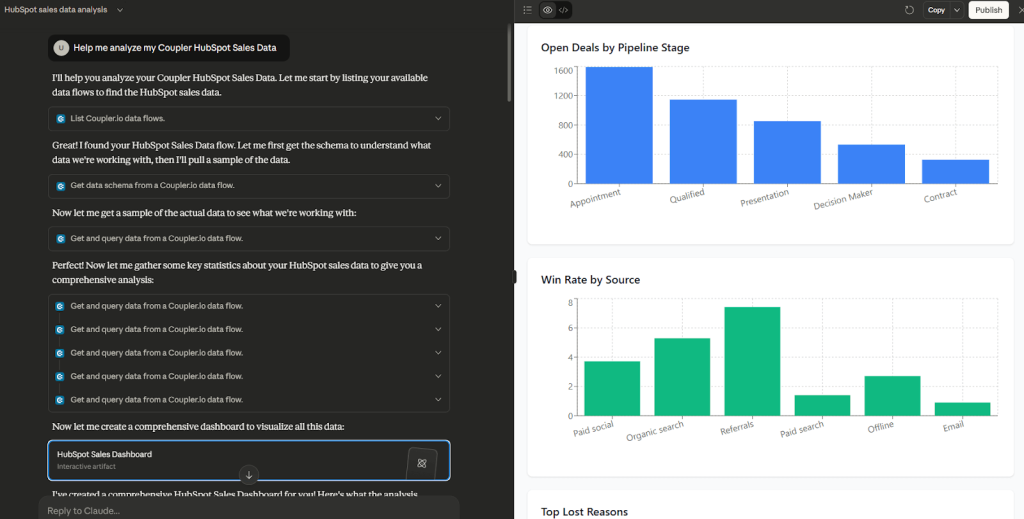The image size is (1024, 519).
Task: Click the Copy button
Action: coord(936,10)
